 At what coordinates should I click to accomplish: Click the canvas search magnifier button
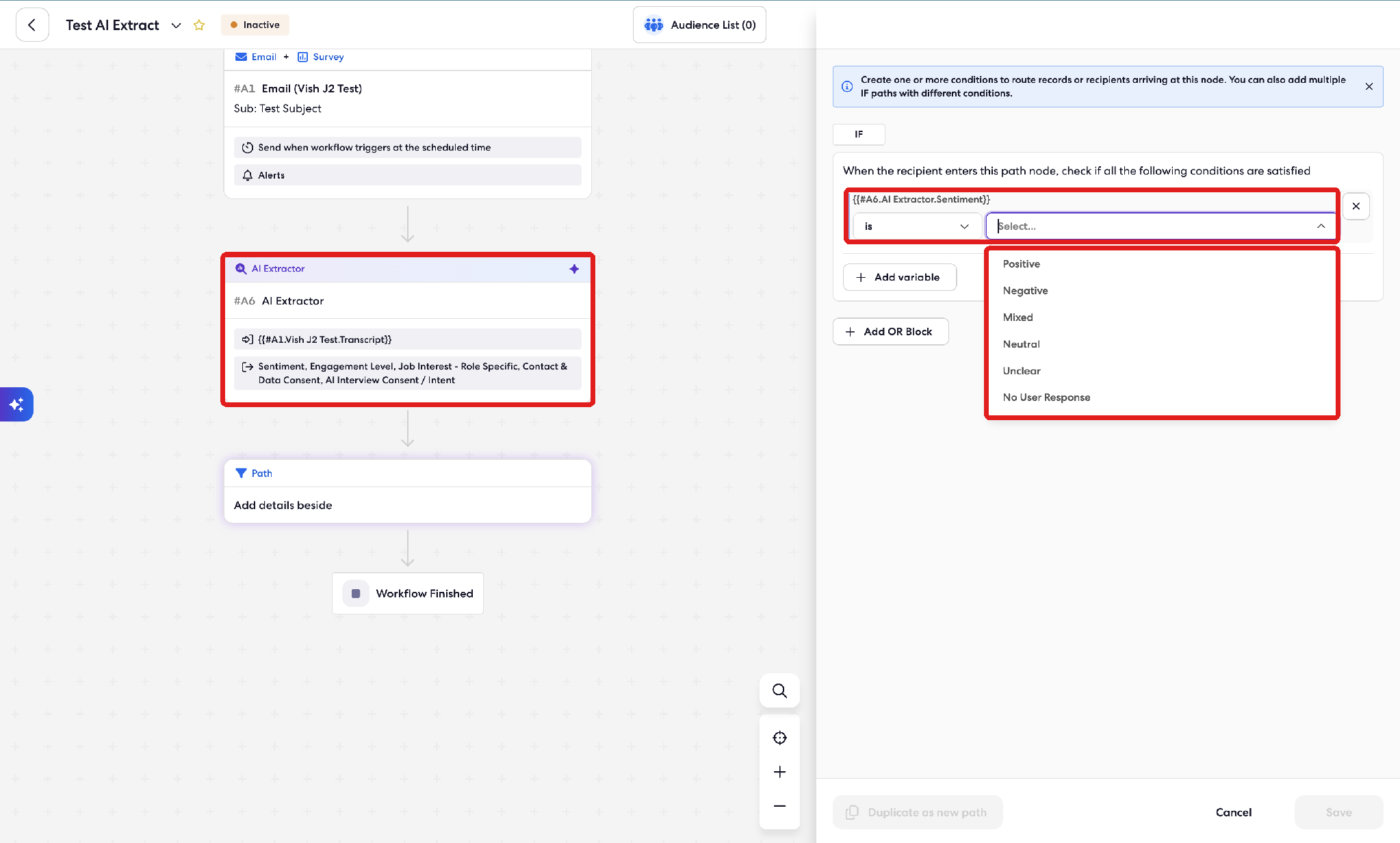[779, 690]
